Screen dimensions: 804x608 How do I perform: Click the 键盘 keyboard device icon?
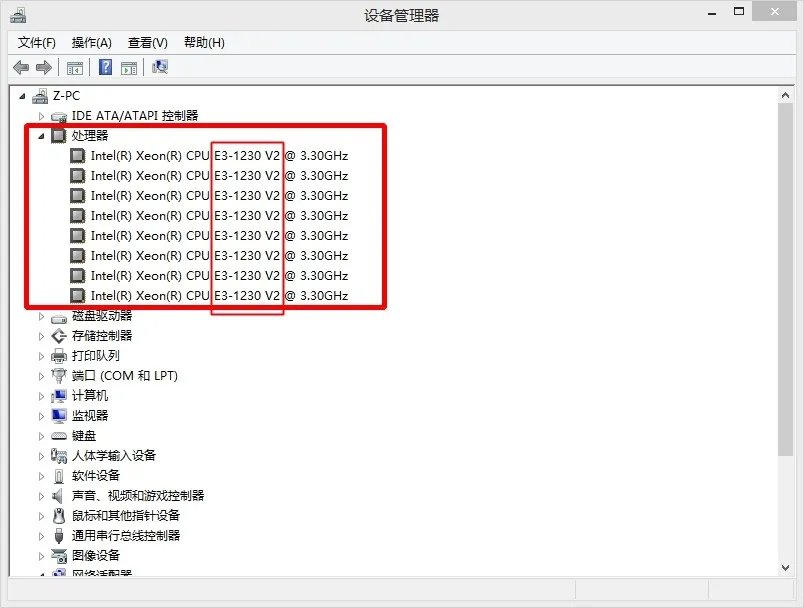click(59, 436)
